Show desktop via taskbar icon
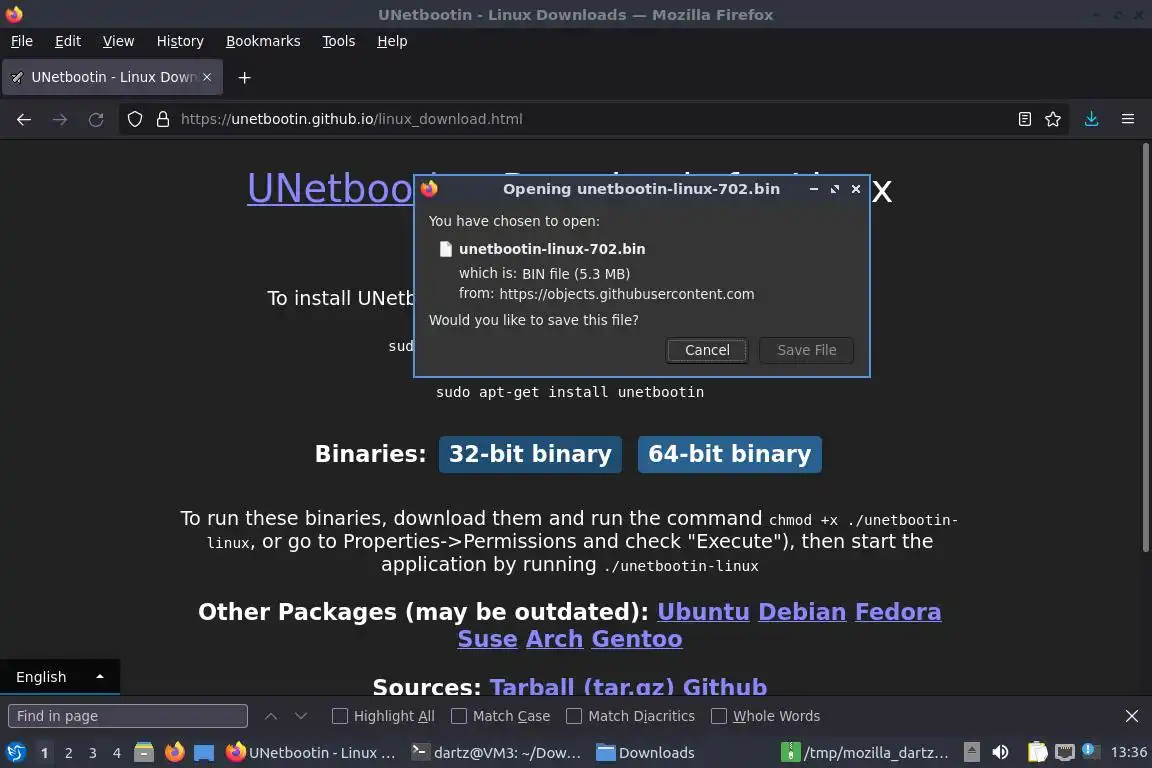This screenshot has width=1152, height=768. click(x=204, y=753)
